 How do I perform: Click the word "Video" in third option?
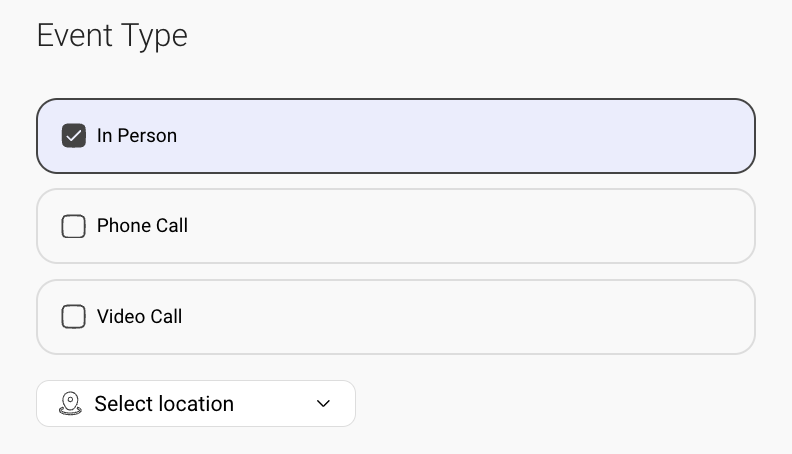[x=120, y=317]
